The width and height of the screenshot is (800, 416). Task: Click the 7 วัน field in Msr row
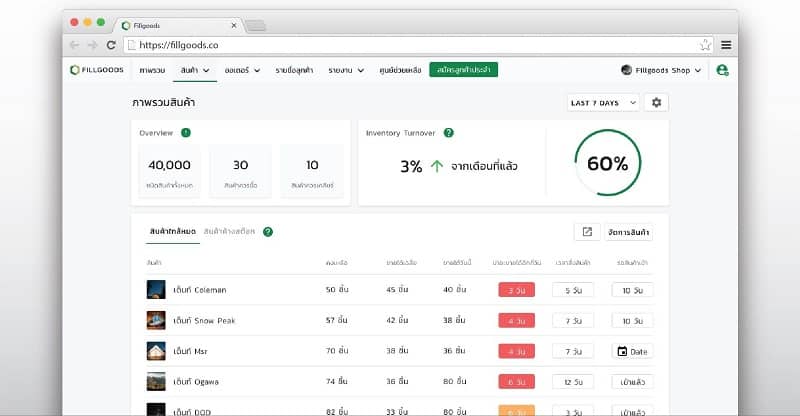pyautogui.click(x=573, y=351)
